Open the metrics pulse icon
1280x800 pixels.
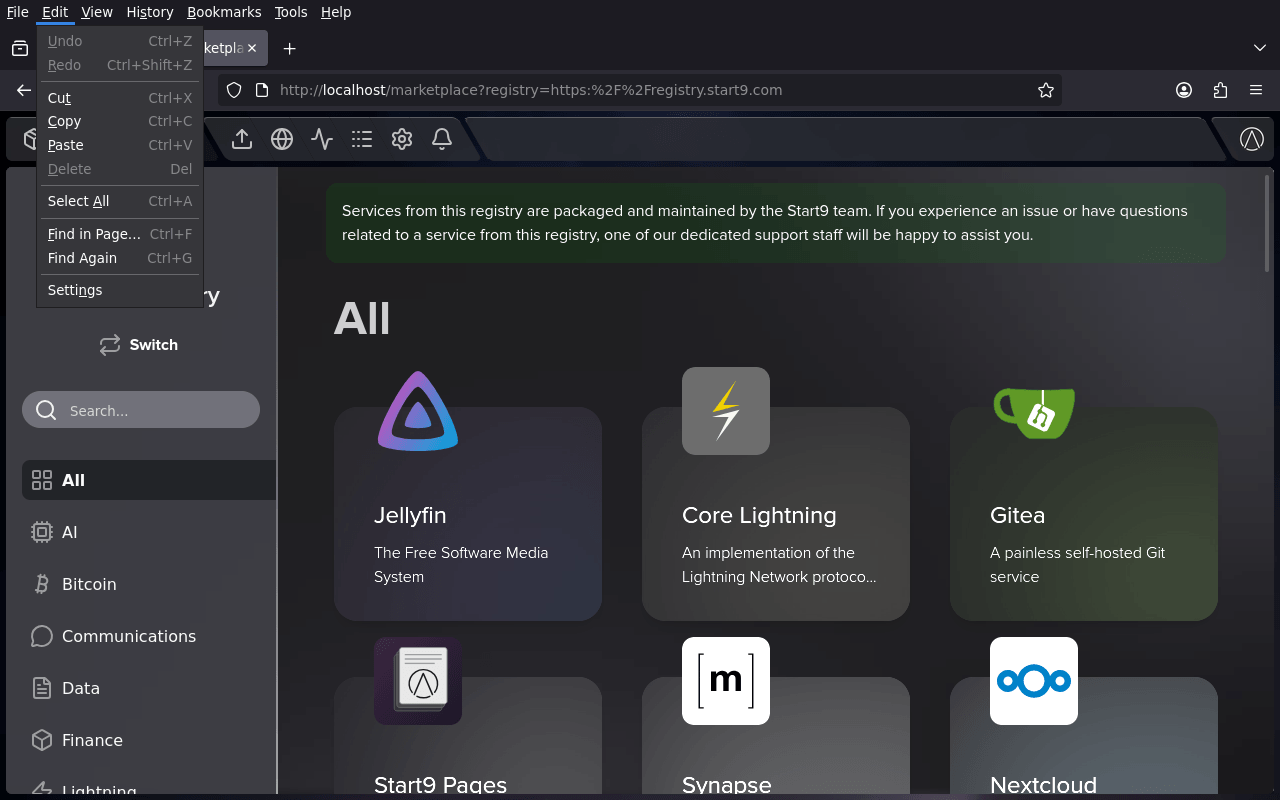322,139
